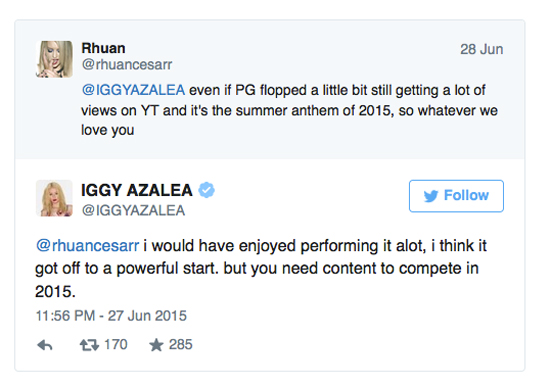
Task: Click the blue @IGGYAZALEA mention in Rhuan's tweet
Action: click(x=133, y=90)
